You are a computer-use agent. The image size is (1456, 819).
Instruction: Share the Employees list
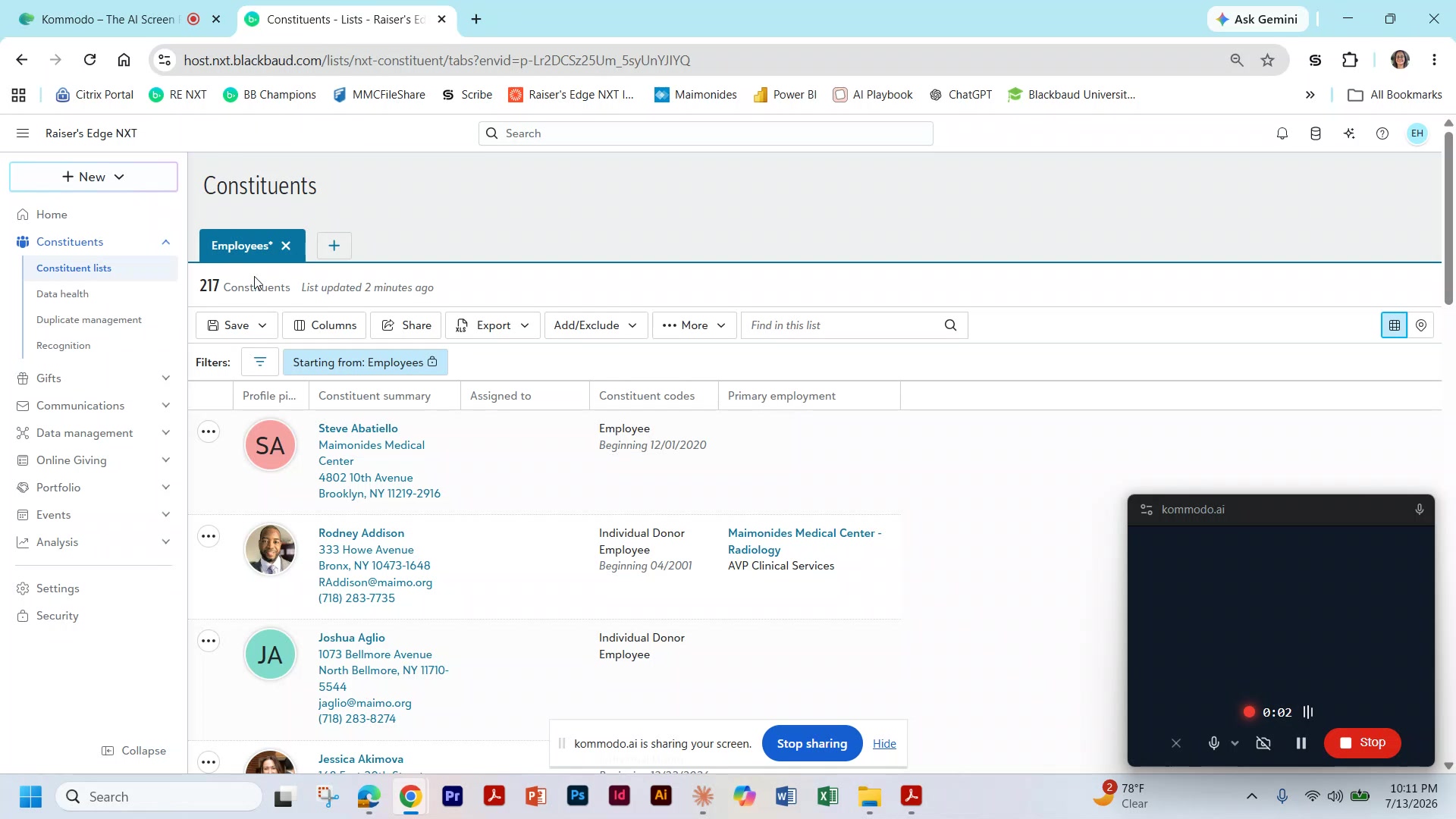(406, 325)
